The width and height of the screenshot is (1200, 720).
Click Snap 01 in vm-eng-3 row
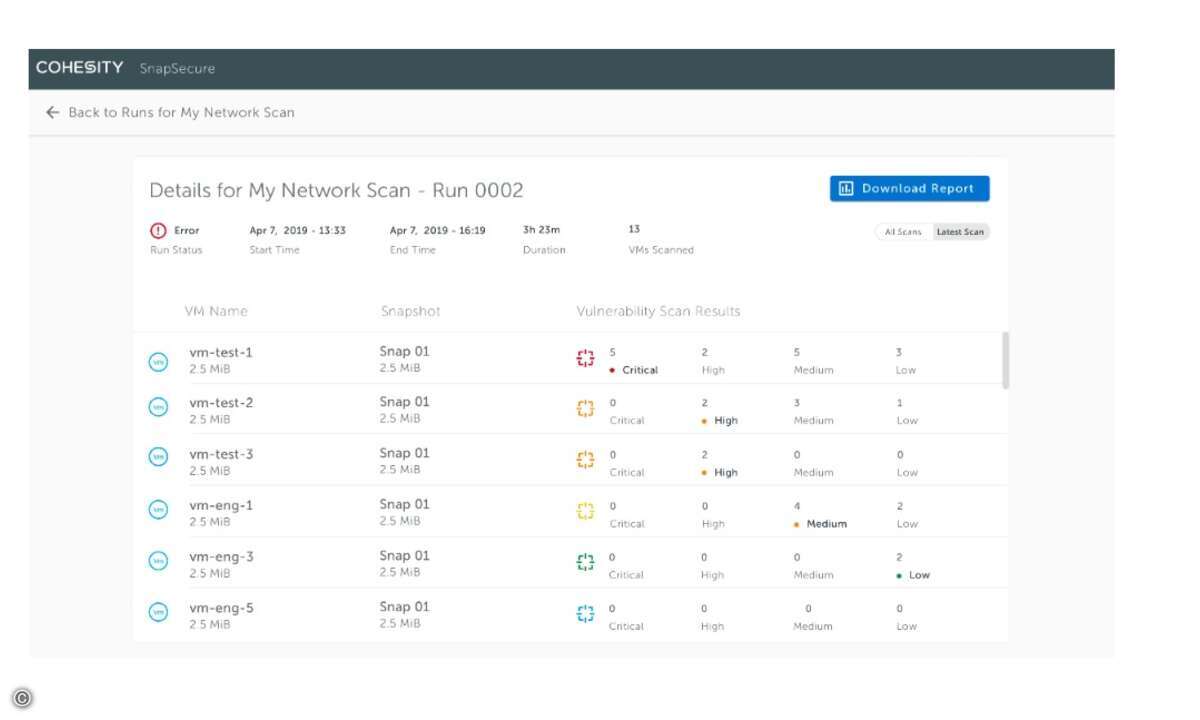[404, 555]
